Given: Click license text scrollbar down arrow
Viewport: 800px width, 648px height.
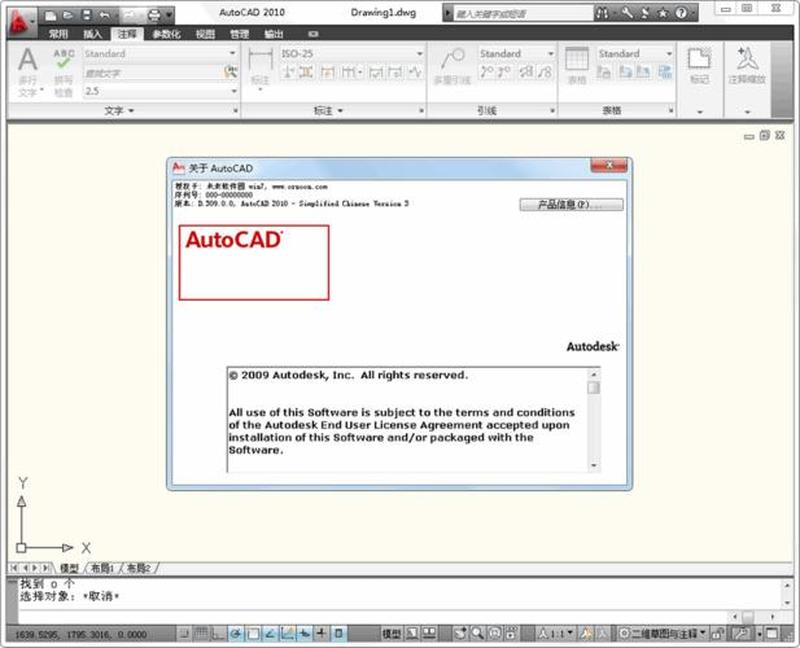Looking at the screenshot, I should [x=593, y=465].
